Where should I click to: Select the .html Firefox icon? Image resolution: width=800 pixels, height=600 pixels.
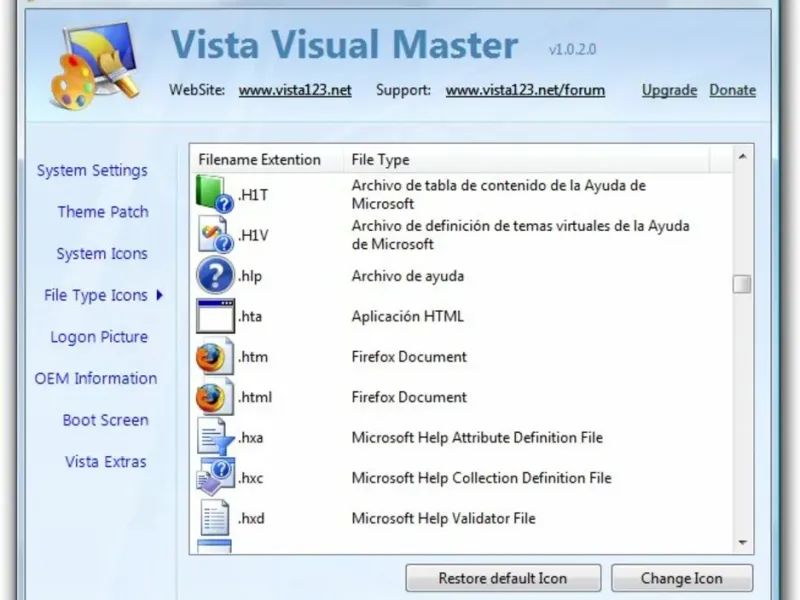215,396
